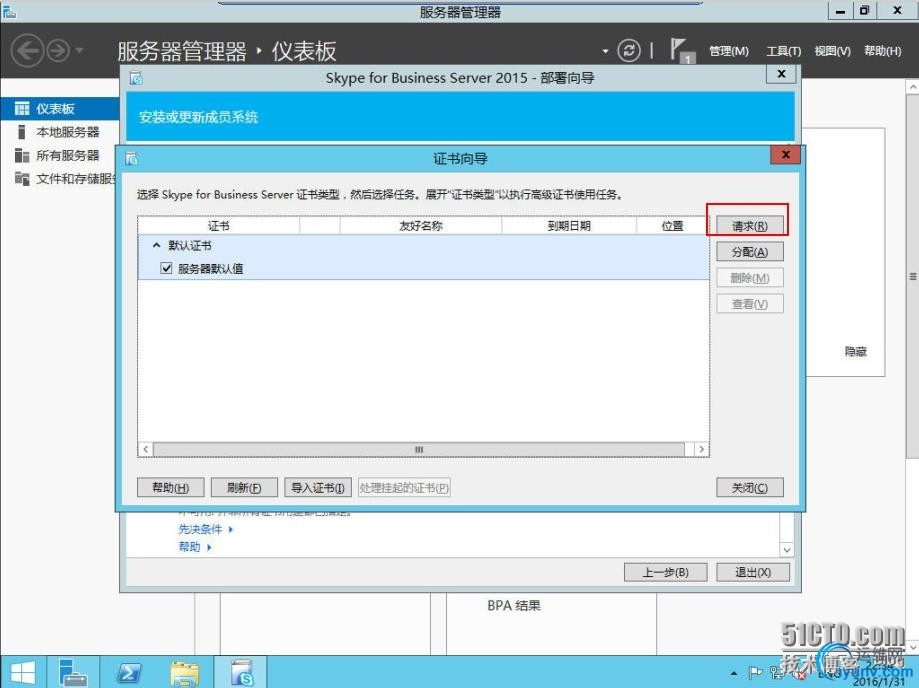Open PowerShell from the taskbar
This screenshot has width=919, height=688.
pyautogui.click(x=129, y=672)
